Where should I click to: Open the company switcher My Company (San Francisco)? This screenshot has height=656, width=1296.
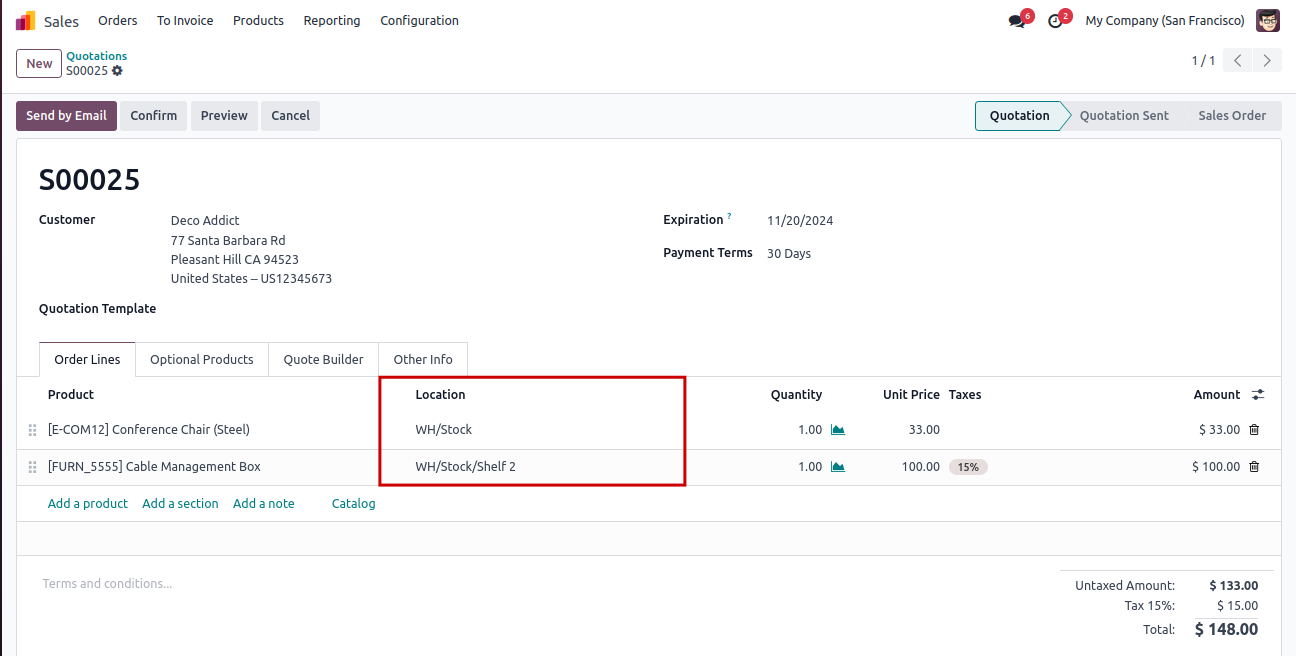point(1165,20)
